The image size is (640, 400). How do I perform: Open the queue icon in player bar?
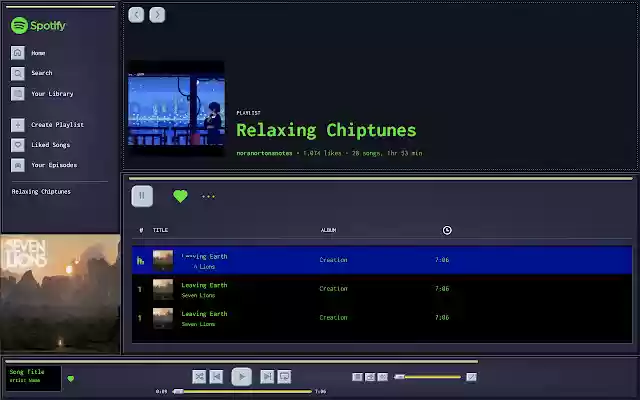(x=358, y=377)
